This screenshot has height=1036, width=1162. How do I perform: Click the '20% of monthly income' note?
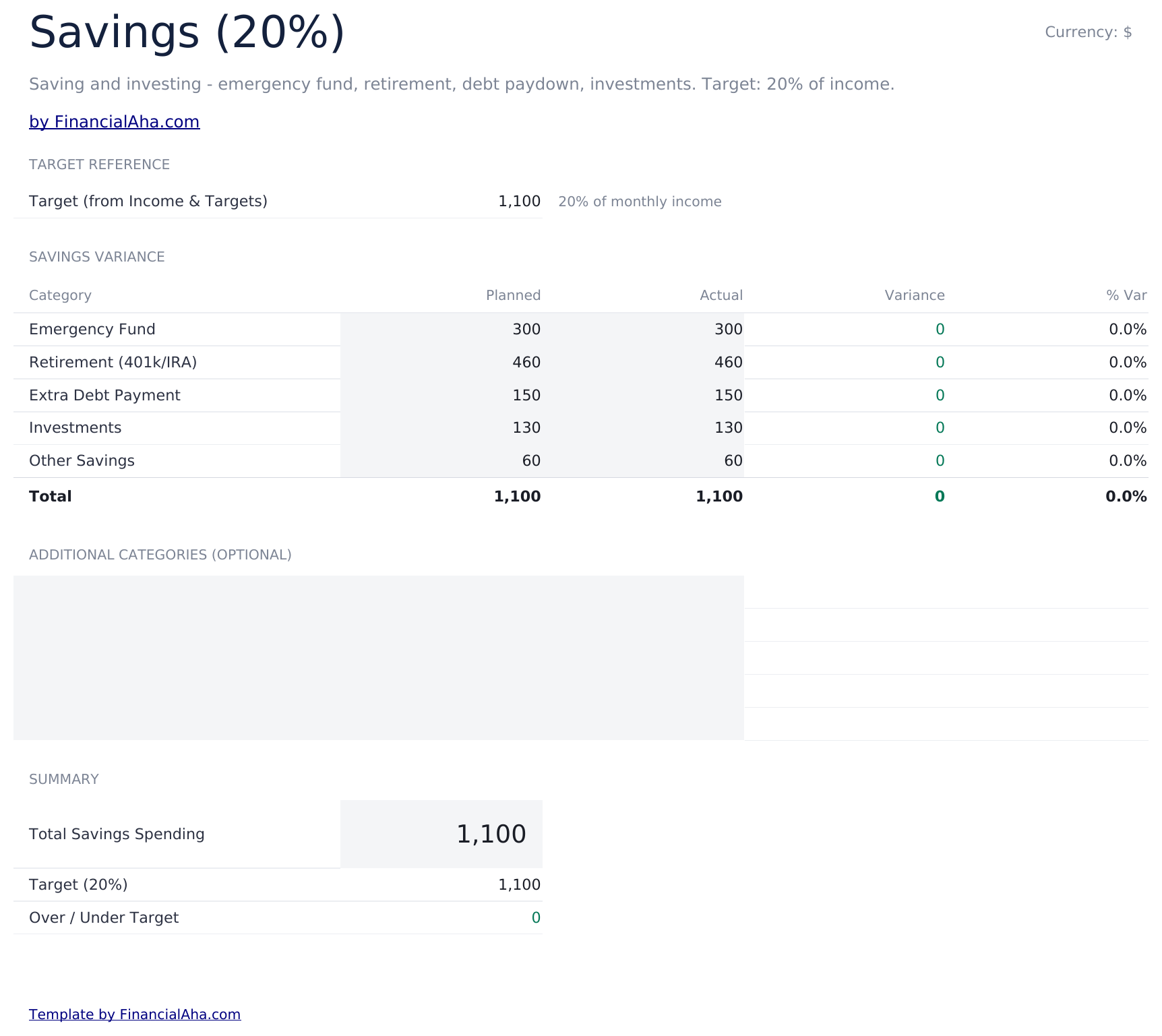coord(640,202)
